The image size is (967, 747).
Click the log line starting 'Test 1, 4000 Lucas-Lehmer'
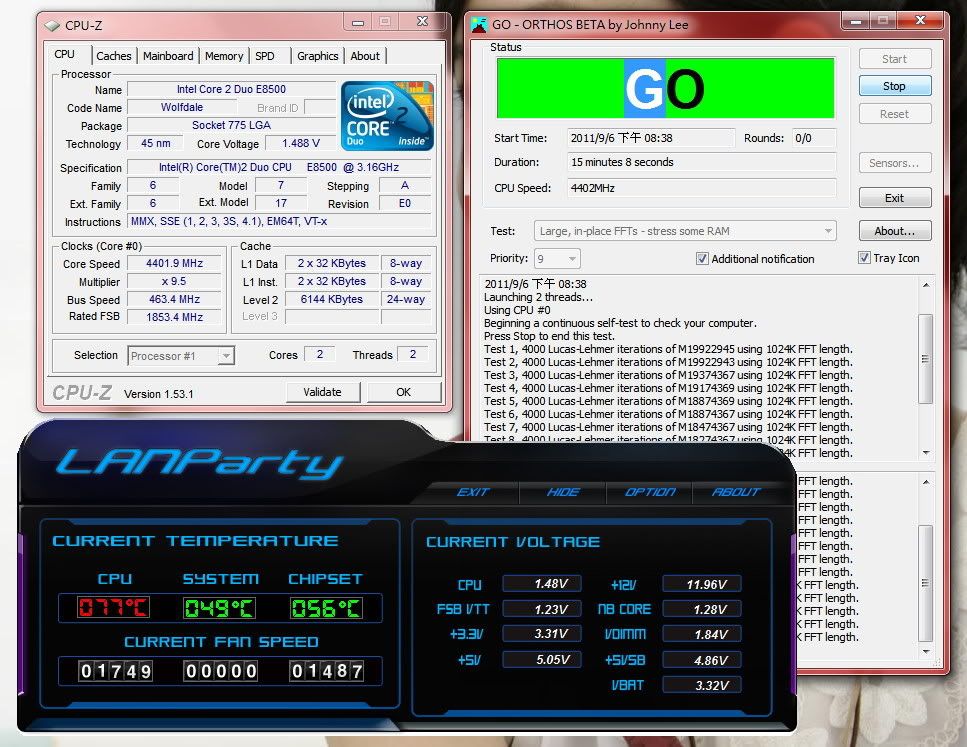(669, 349)
